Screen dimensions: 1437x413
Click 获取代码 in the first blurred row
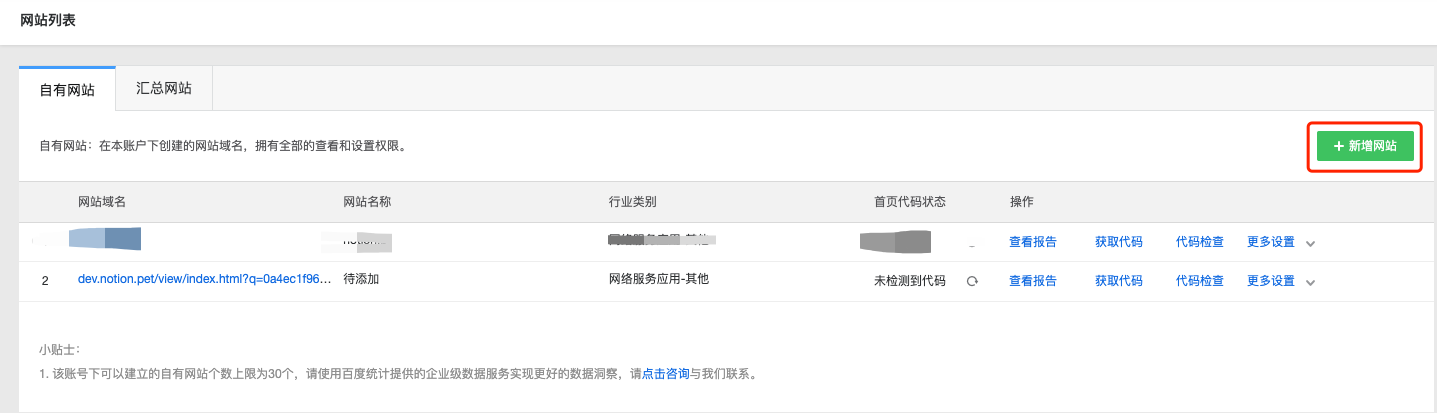(1119, 242)
